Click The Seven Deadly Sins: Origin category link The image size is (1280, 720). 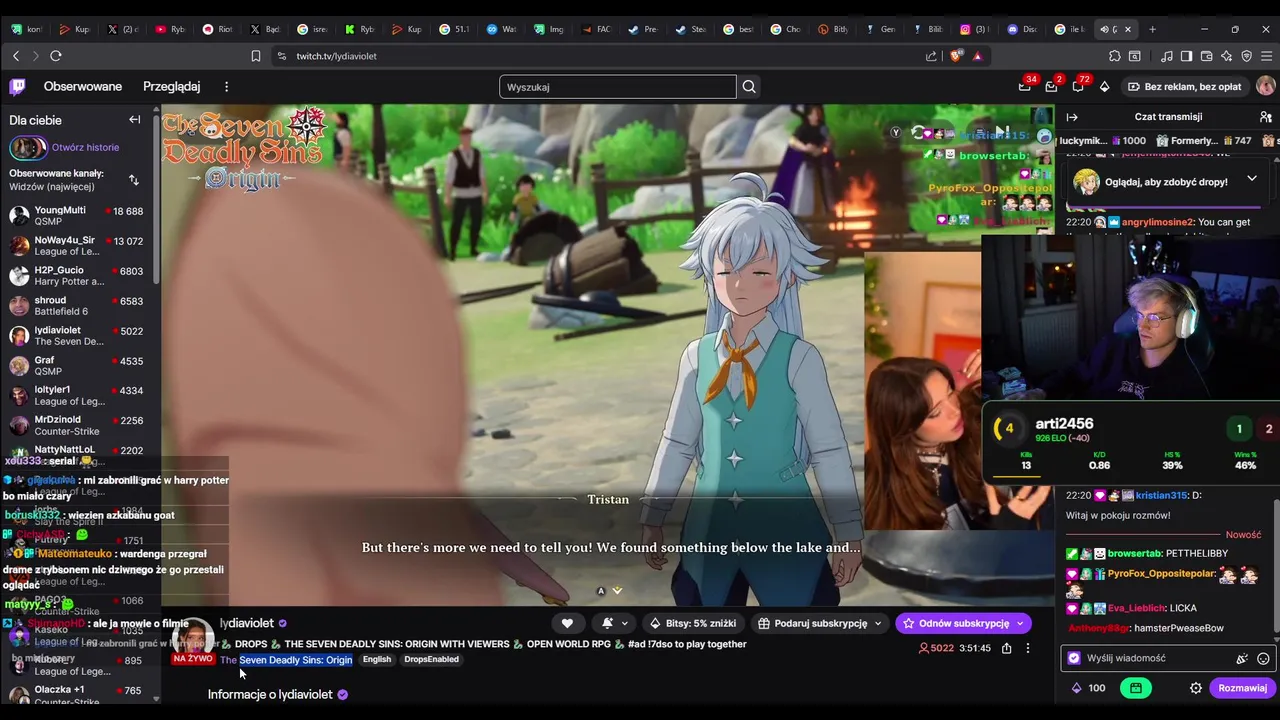pyautogui.click(x=286, y=660)
